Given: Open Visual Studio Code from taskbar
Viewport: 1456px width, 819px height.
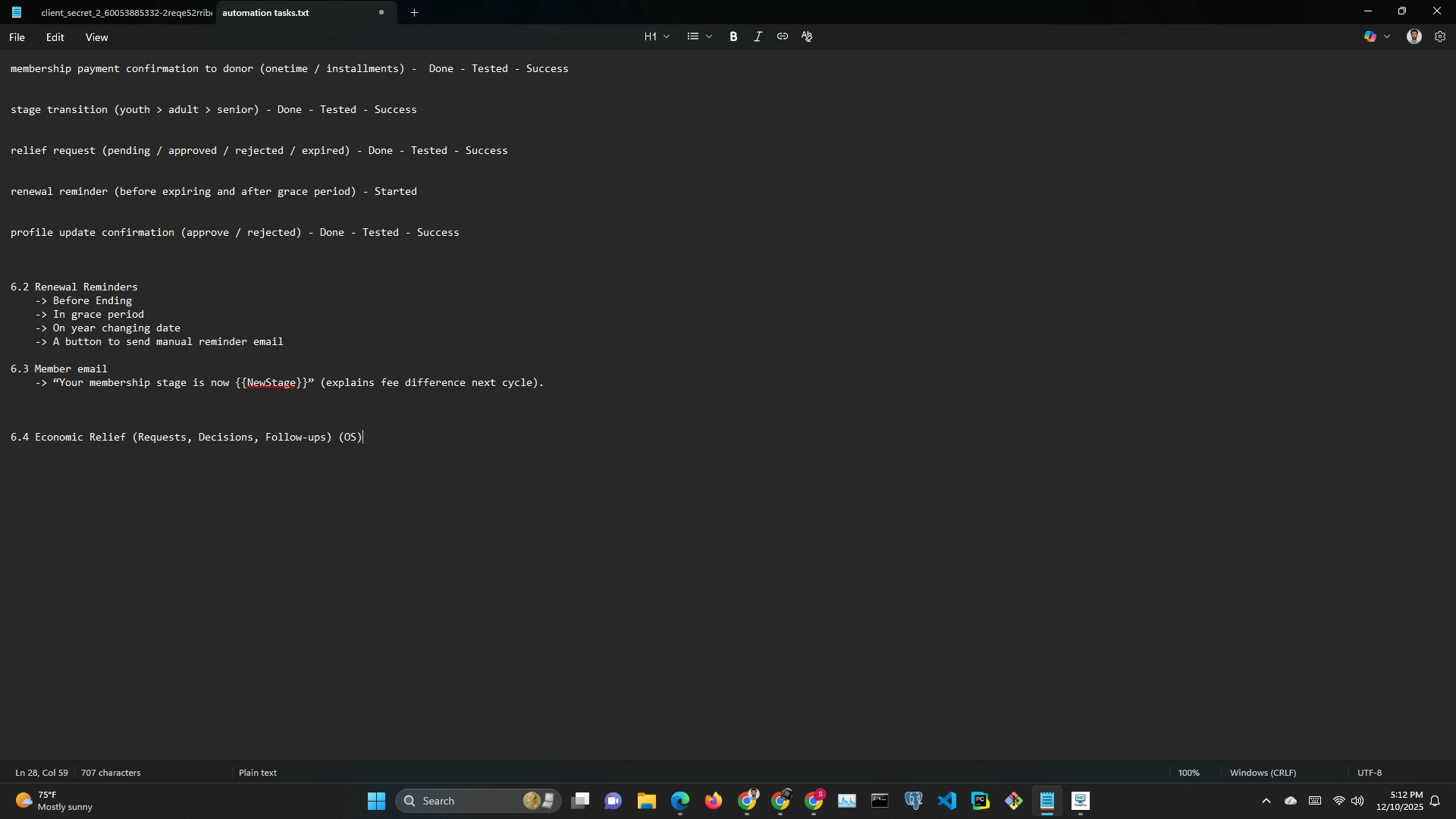Looking at the screenshot, I should pyautogui.click(x=946, y=801).
